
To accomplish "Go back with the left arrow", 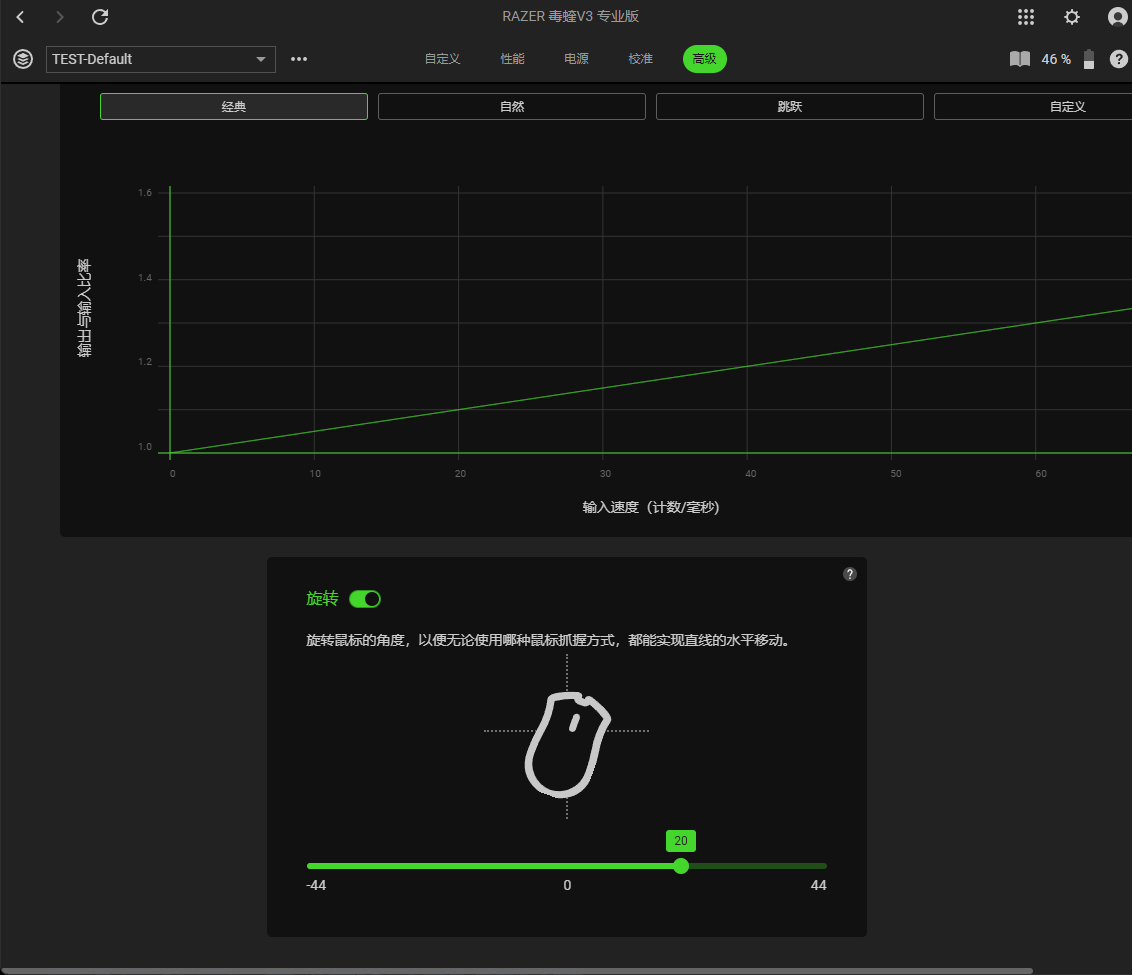I will pyautogui.click(x=20, y=17).
